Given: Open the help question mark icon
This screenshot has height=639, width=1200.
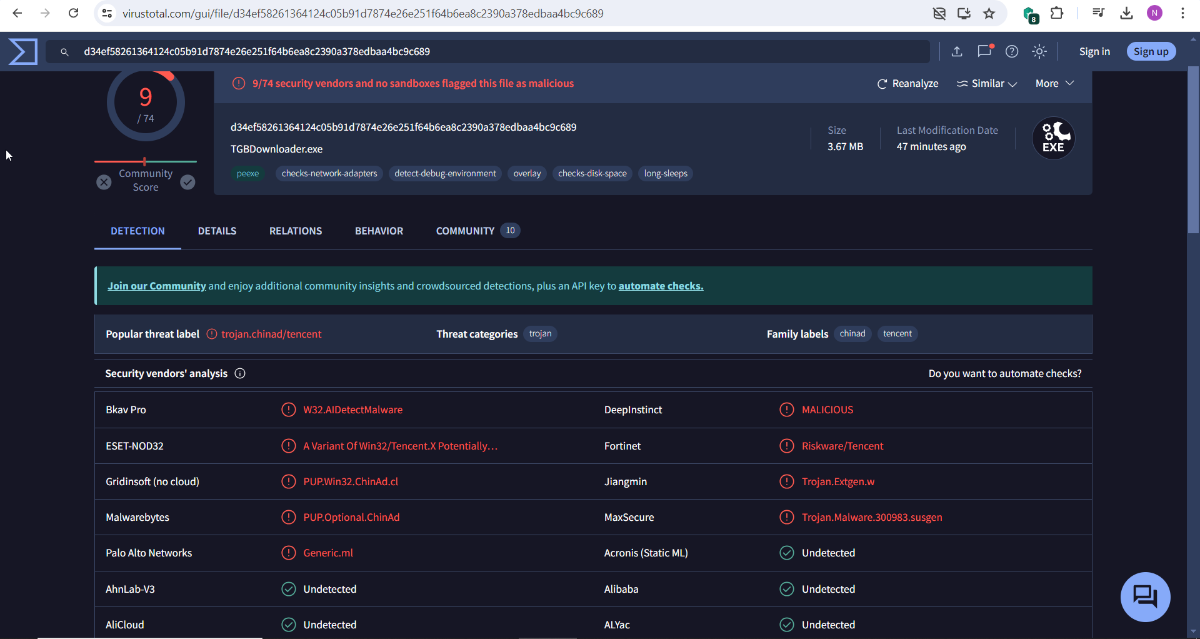Looking at the screenshot, I should click(1012, 52).
